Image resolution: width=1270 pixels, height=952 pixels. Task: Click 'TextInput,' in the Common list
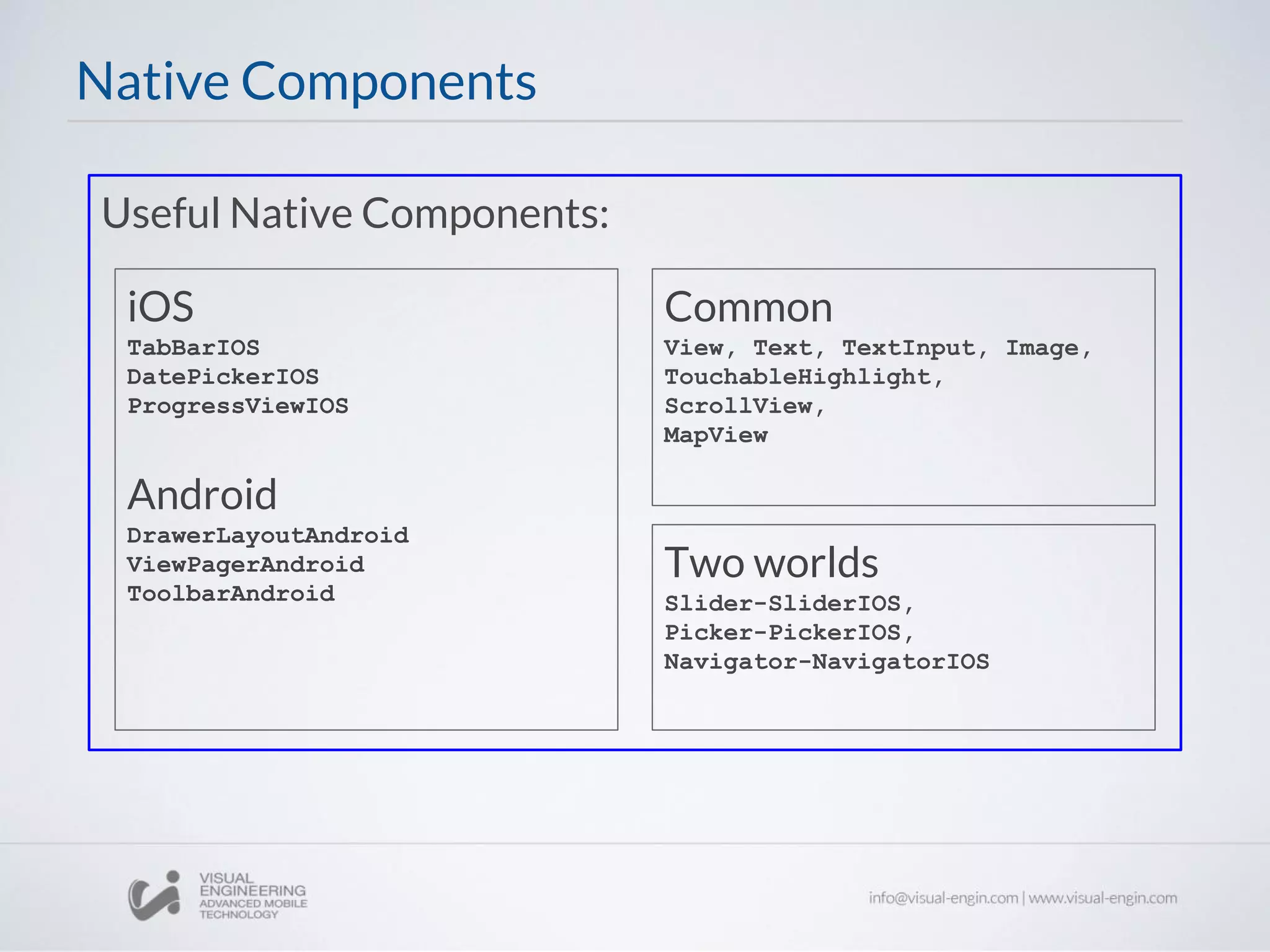(914, 348)
